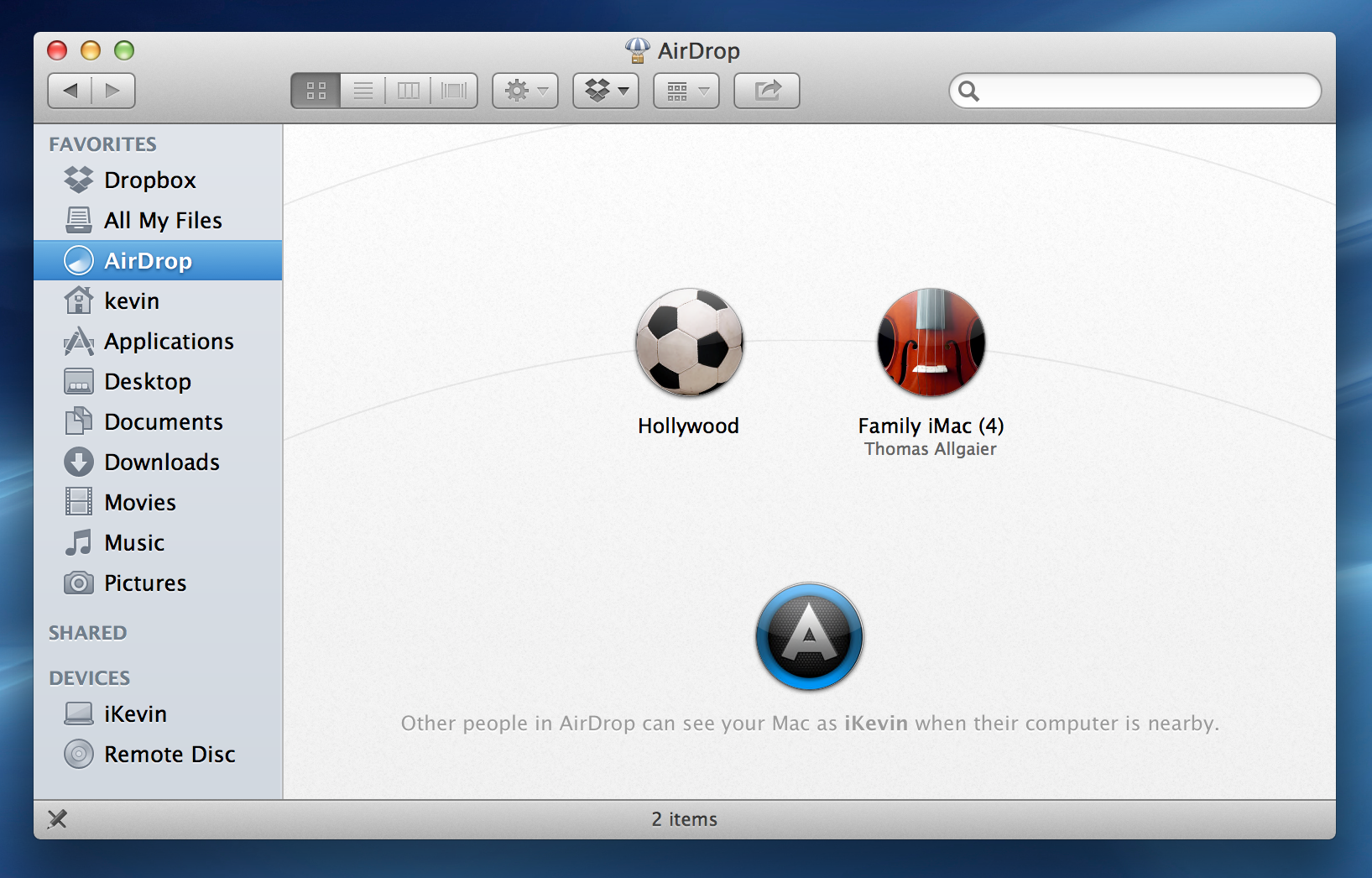Go forward with the right arrow

point(113,91)
